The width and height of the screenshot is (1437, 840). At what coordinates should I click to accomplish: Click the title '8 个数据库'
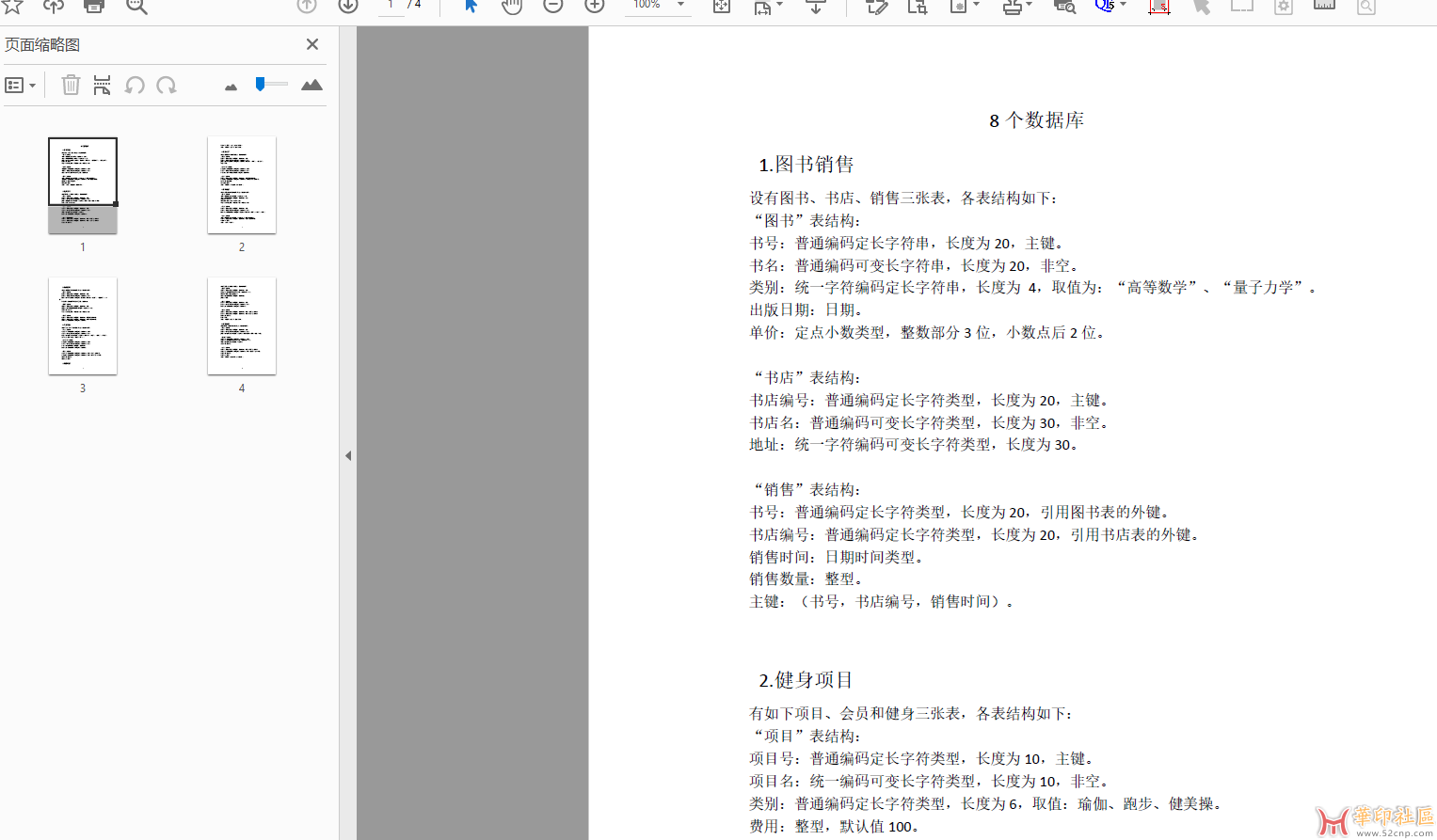coord(1036,120)
